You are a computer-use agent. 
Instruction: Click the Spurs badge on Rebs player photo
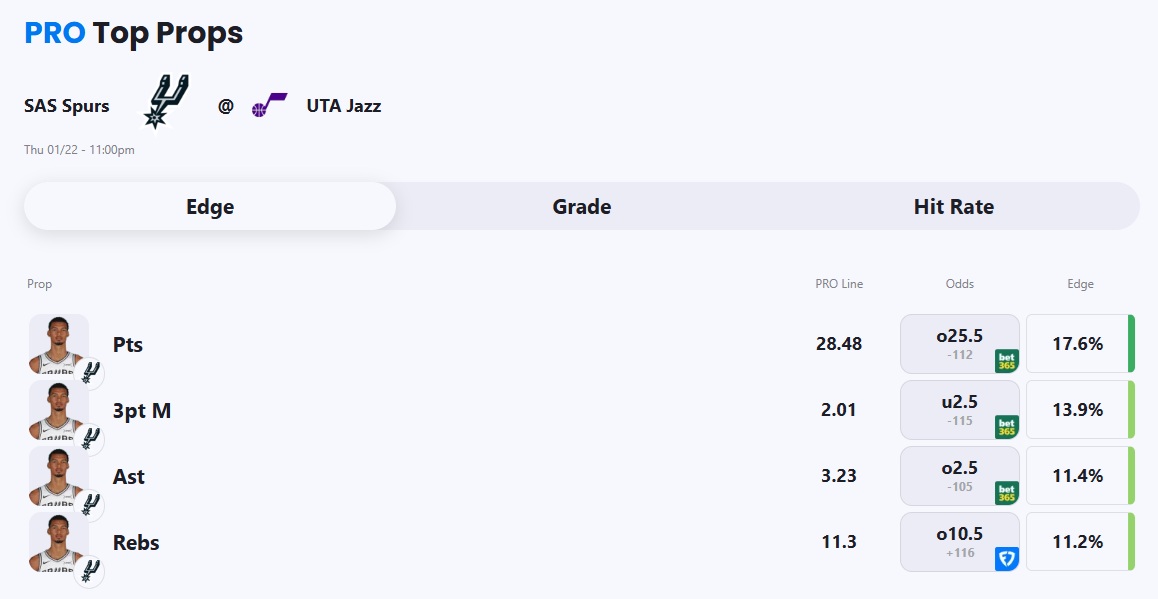point(90,571)
